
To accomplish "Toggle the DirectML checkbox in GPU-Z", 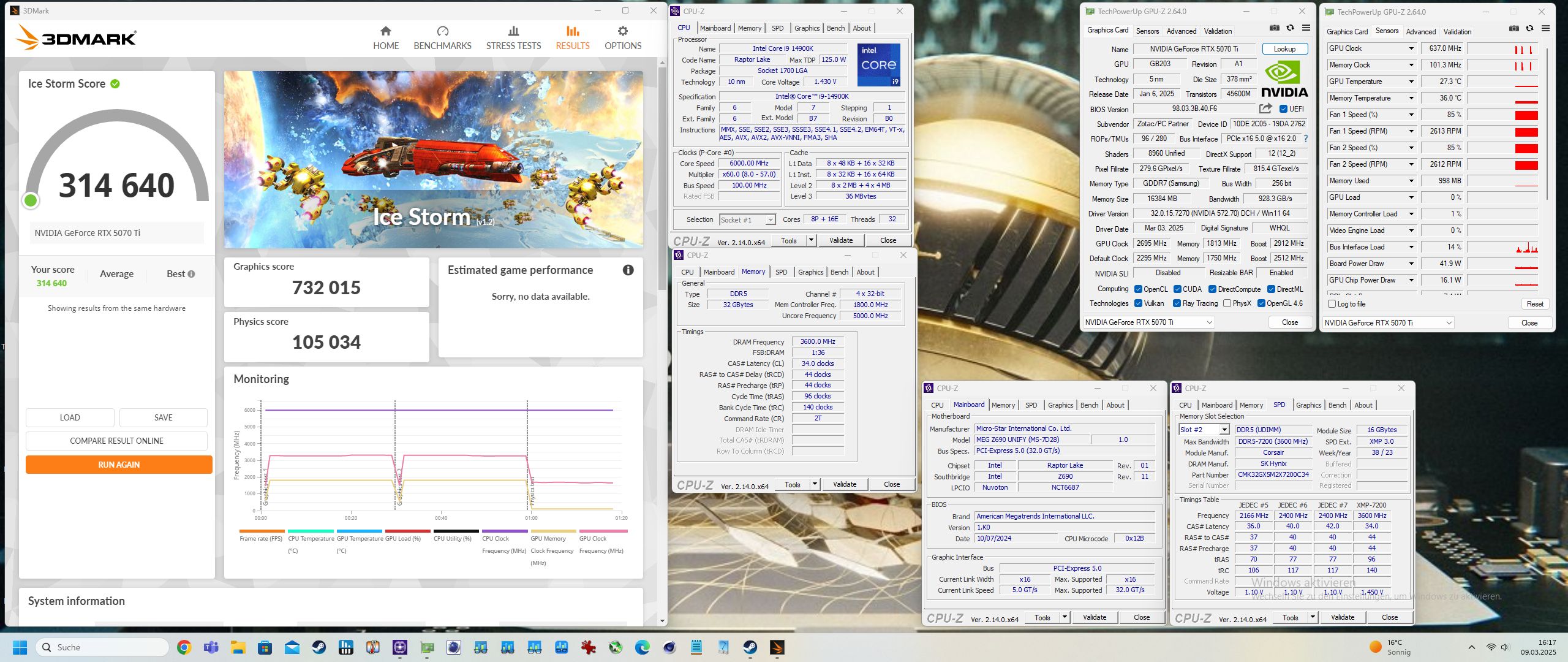I will tap(1271, 289).
